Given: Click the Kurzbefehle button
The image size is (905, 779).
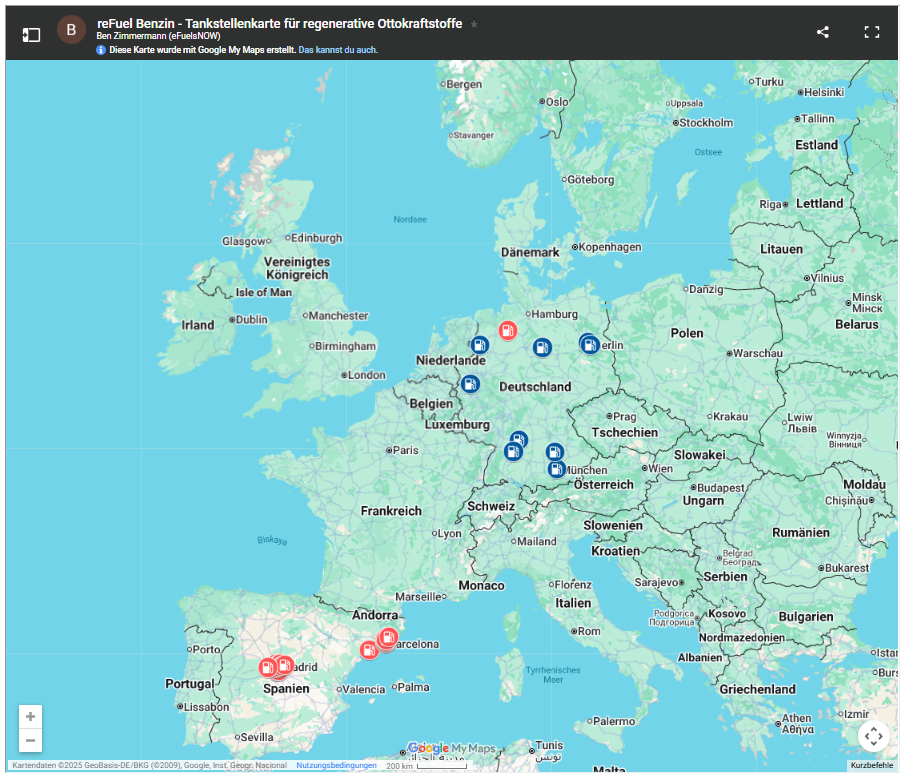Looking at the screenshot, I should point(872,766).
